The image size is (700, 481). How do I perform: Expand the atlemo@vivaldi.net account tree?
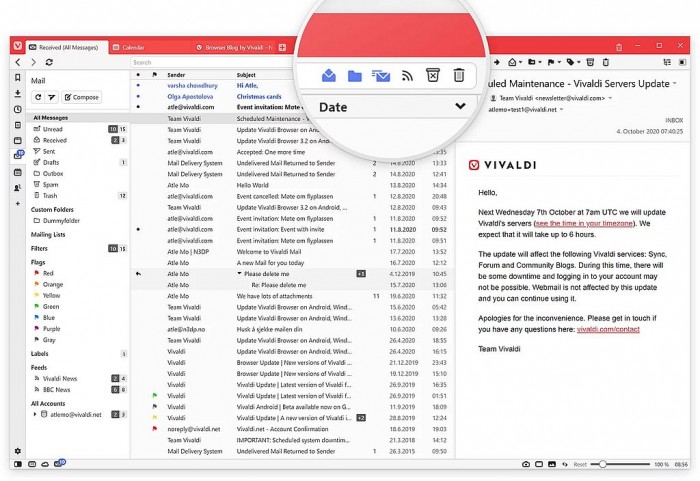pyautogui.click(x=35, y=413)
